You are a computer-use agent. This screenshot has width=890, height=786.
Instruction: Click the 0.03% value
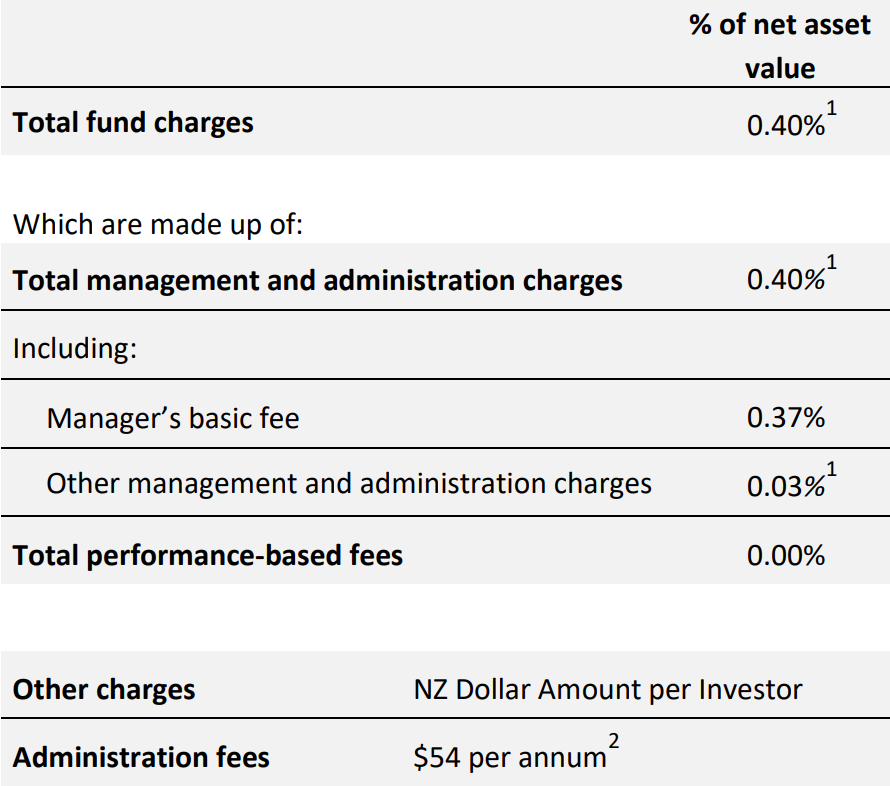[x=785, y=487]
